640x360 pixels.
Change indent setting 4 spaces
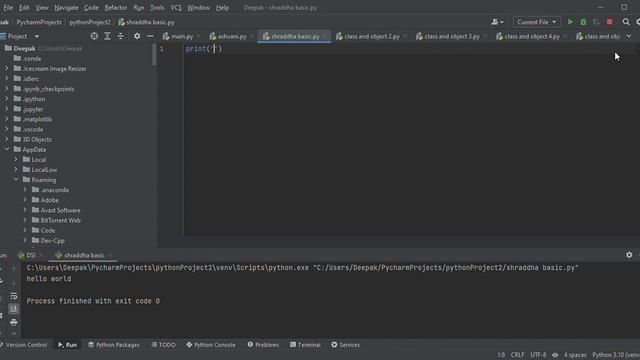575,355
